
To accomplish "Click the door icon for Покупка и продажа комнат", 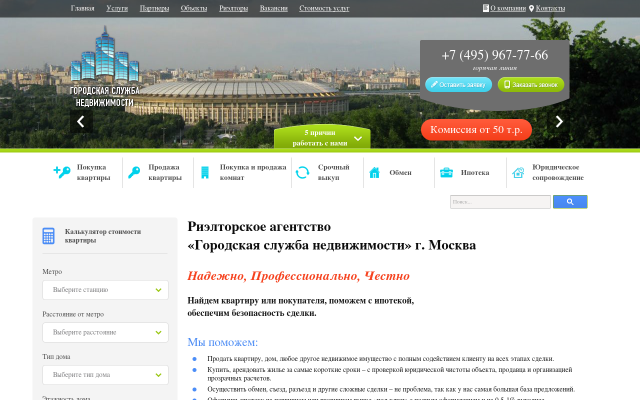I will tap(205, 172).
